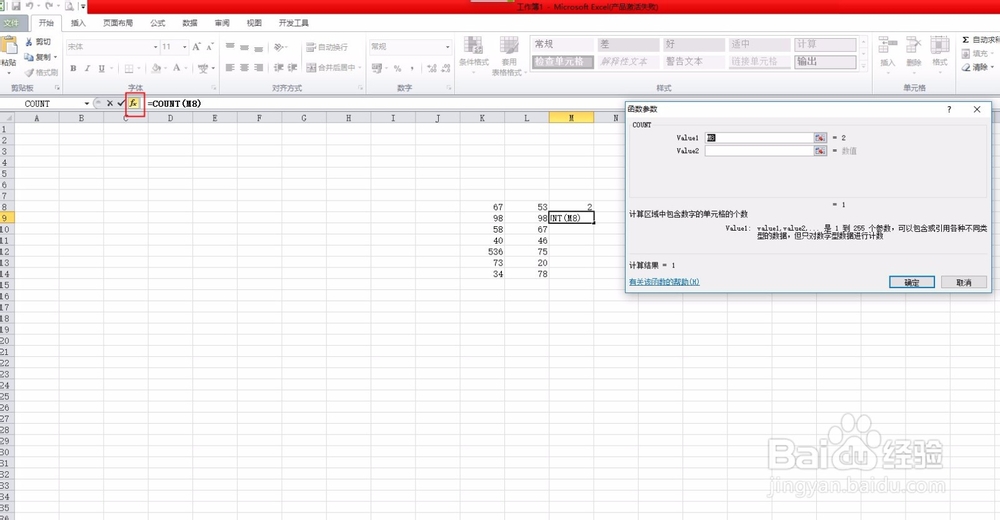Click the Value2 input field
1000x520 pixels.
[x=759, y=151]
